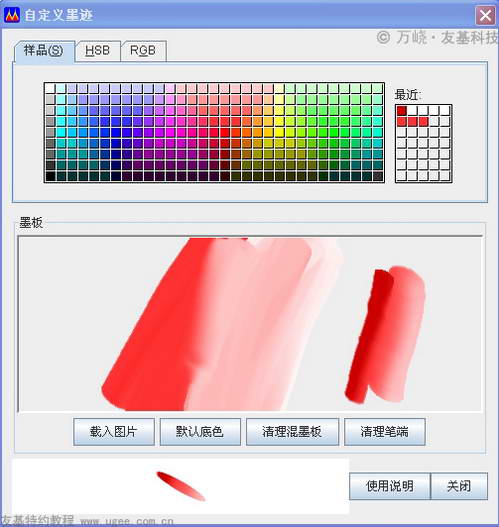Viewport: 499px width, 527px height.
Task: Select the third red swatch in recent colors
Action: click(423, 121)
